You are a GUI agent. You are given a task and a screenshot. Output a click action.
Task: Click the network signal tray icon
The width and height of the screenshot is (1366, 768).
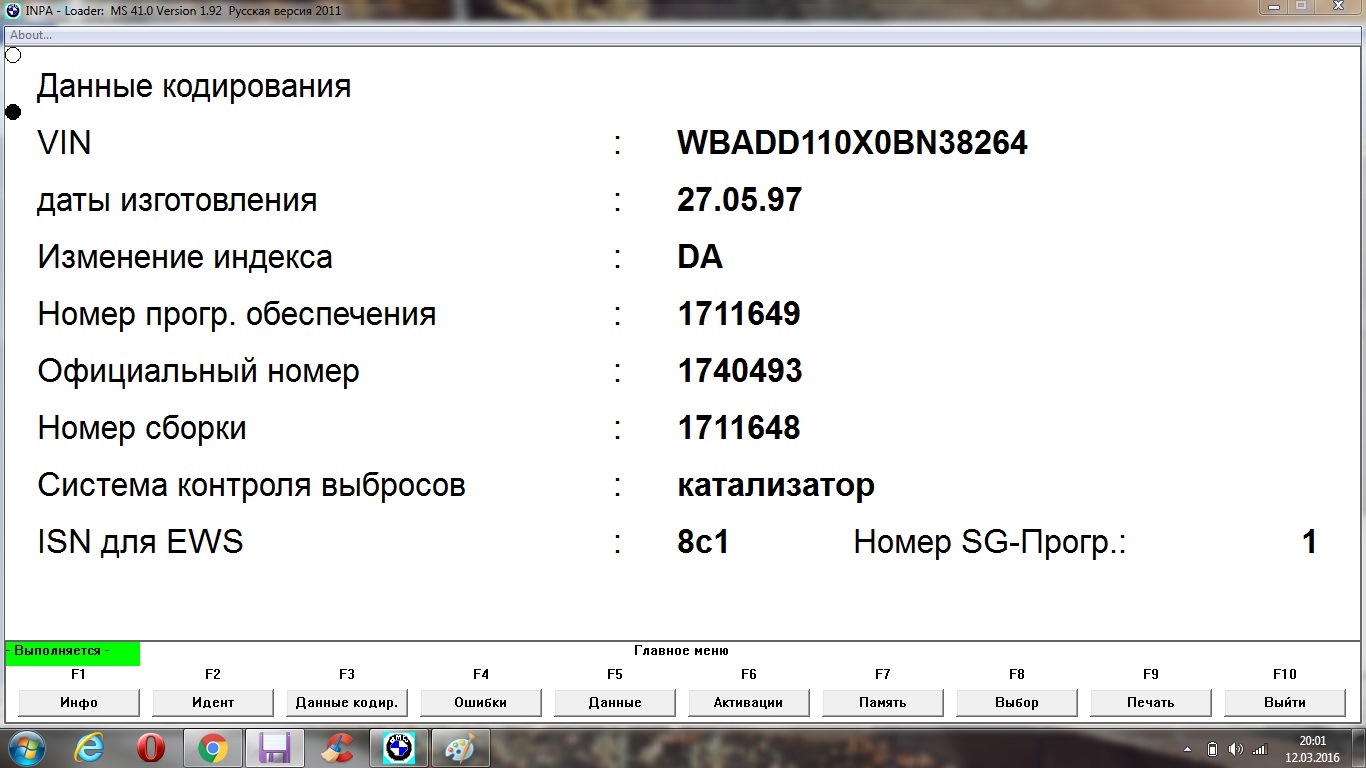pos(1259,748)
